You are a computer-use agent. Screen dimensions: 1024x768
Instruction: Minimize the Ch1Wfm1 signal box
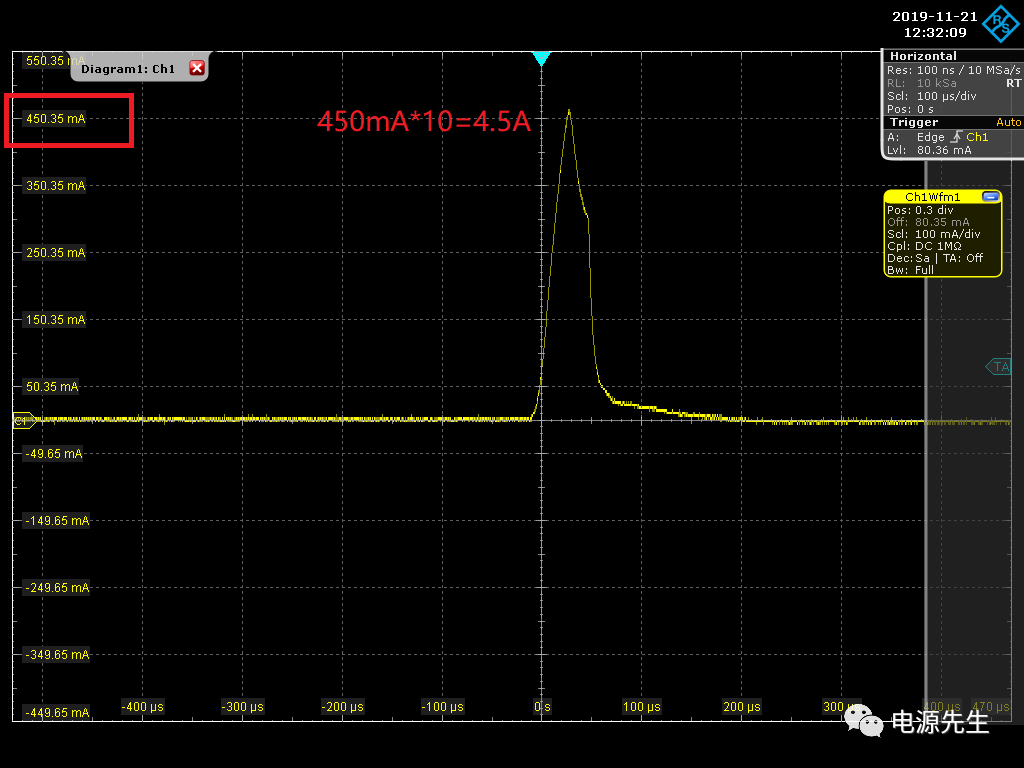990,197
